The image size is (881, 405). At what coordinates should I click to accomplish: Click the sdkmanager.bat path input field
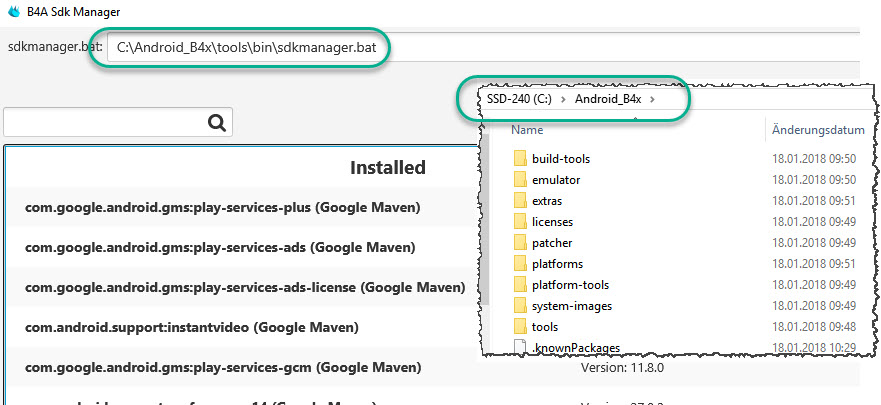[483, 47]
